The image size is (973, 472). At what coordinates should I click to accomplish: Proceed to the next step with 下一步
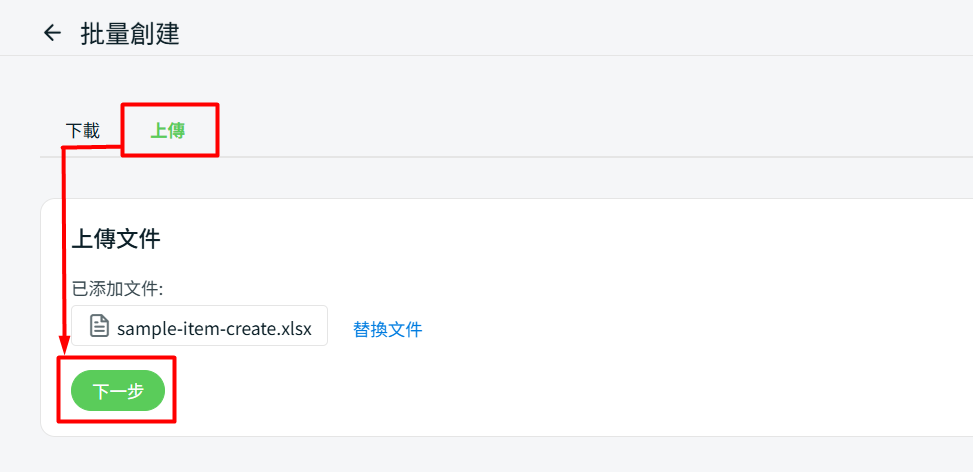coord(118,391)
